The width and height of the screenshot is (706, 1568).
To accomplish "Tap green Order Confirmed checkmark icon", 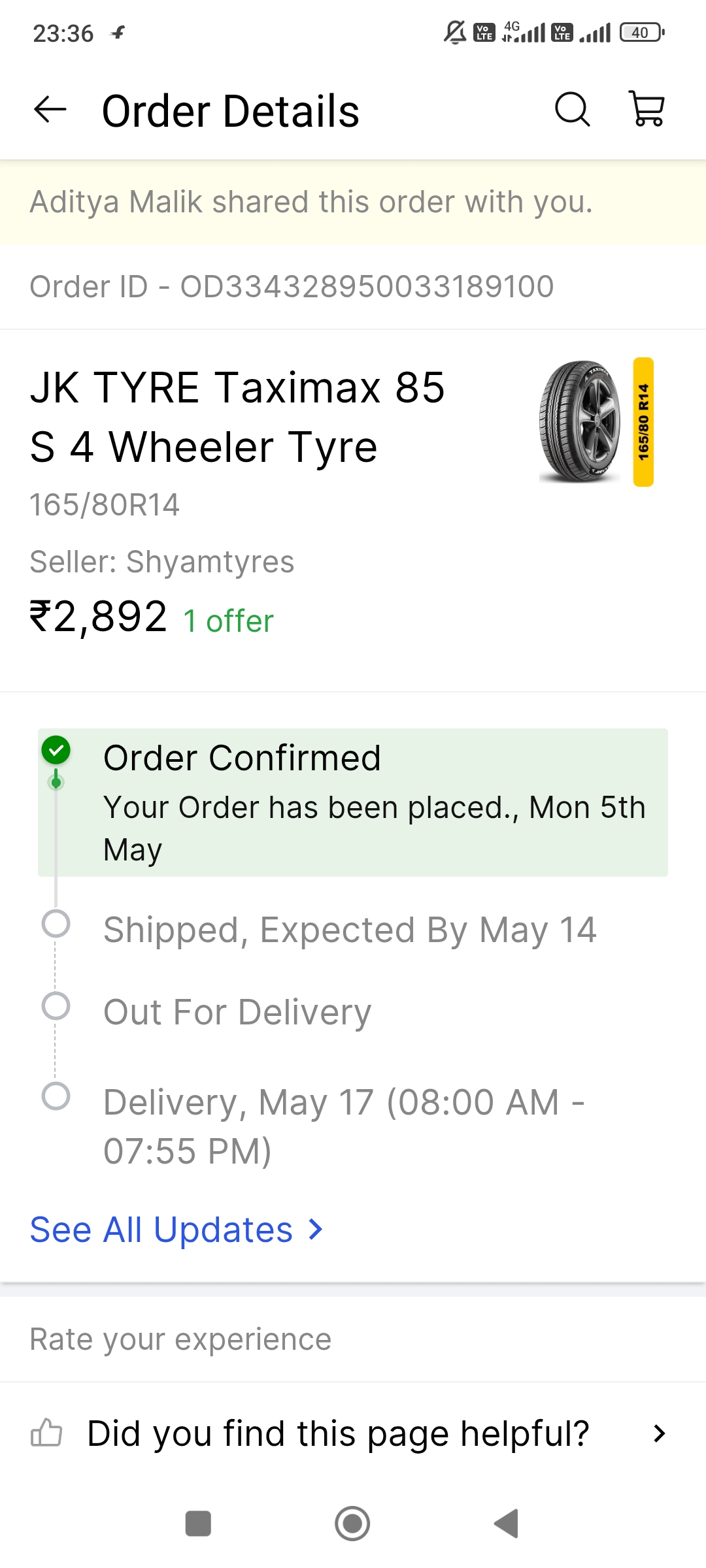I will (x=56, y=750).
